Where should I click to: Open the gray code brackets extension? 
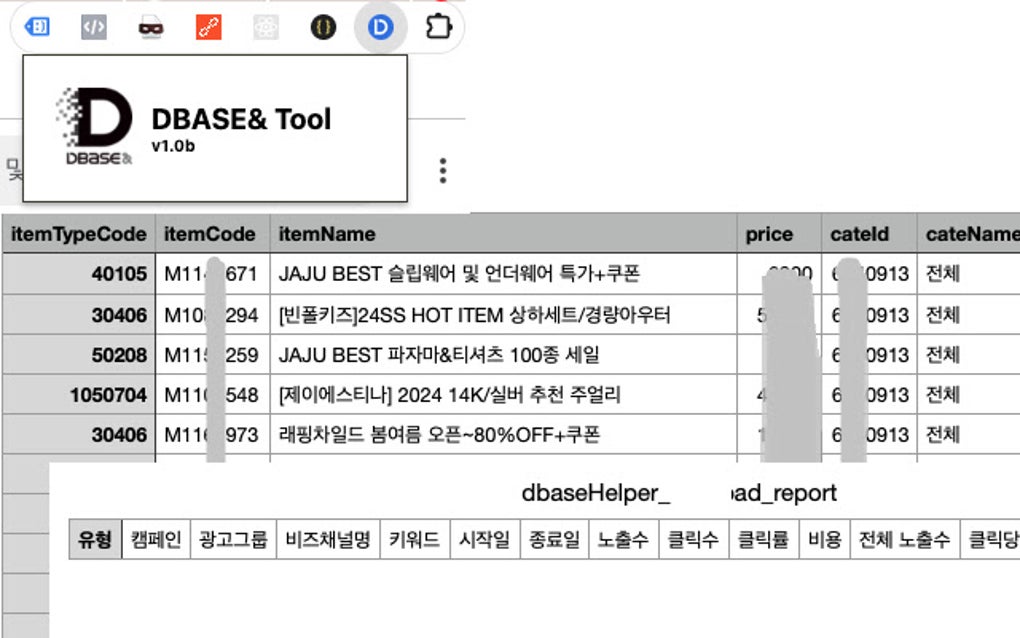[94, 27]
